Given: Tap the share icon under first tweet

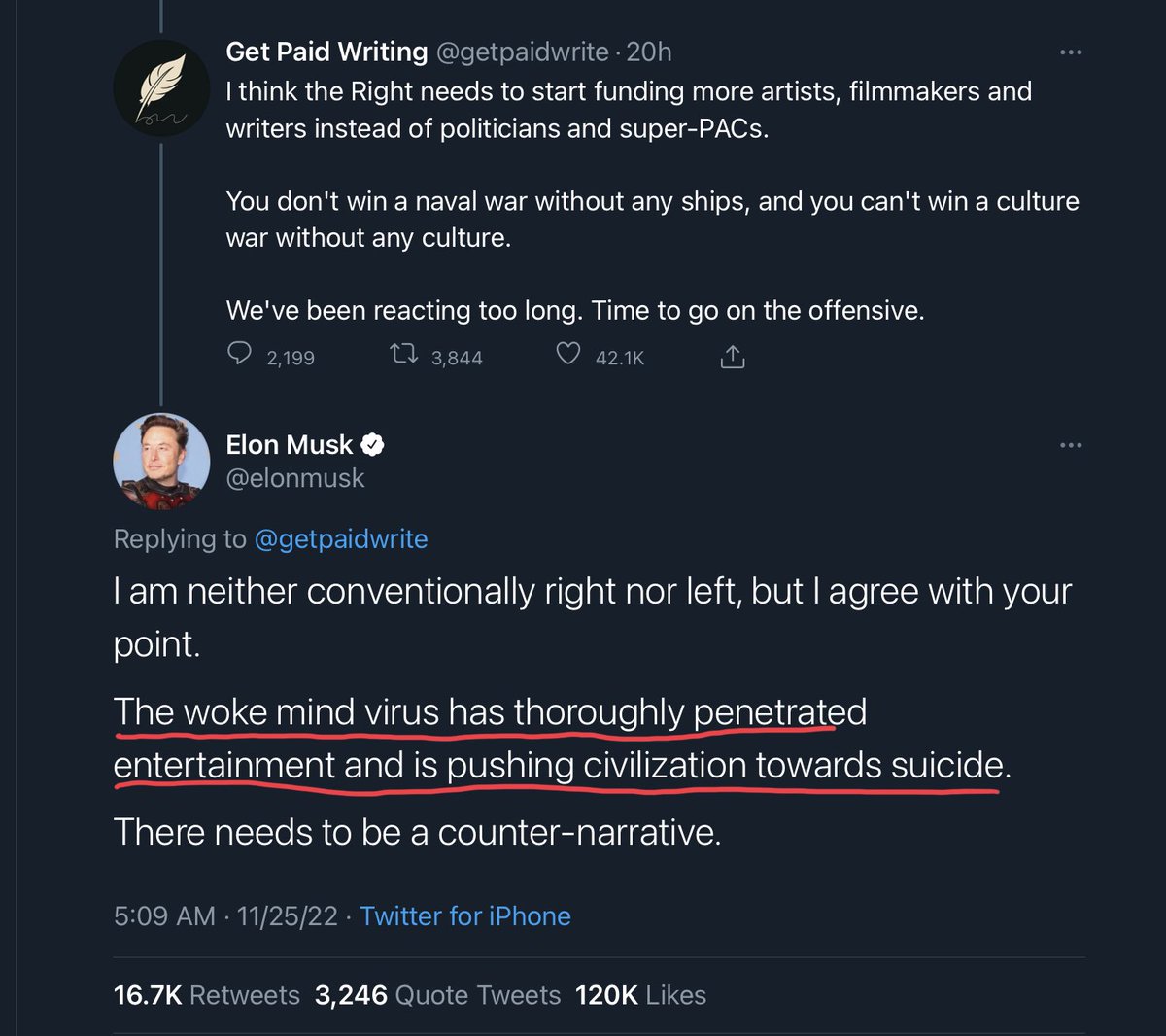Looking at the screenshot, I should (x=733, y=357).
